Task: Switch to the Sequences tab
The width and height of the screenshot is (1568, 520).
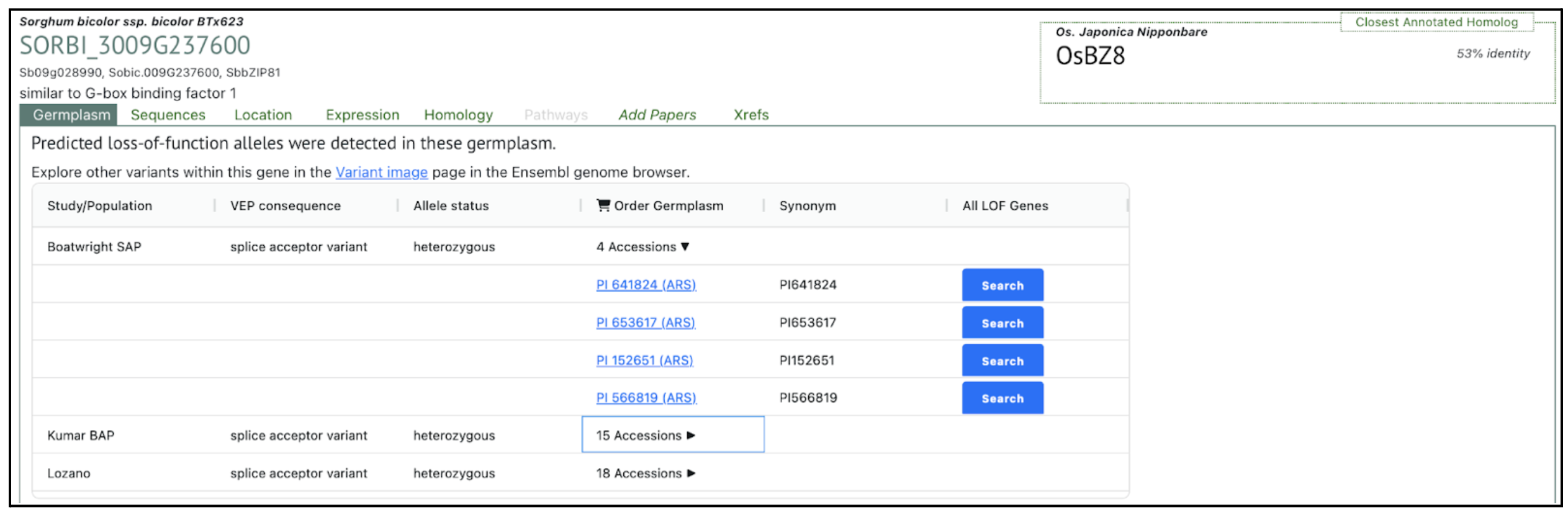Action: pos(168,115)
